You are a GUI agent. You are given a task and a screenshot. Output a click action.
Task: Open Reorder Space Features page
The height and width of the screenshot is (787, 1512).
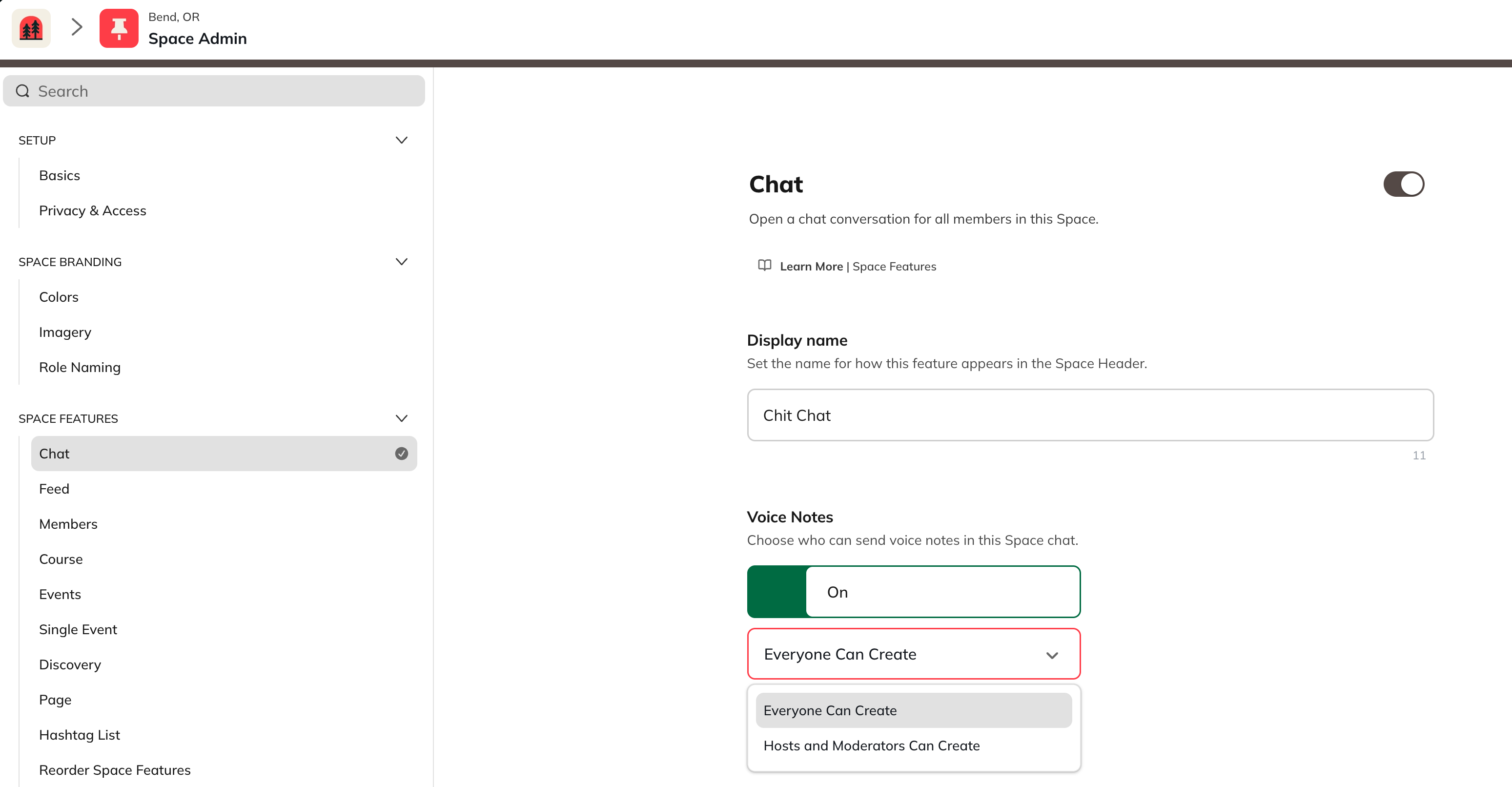tap(115, 770)
